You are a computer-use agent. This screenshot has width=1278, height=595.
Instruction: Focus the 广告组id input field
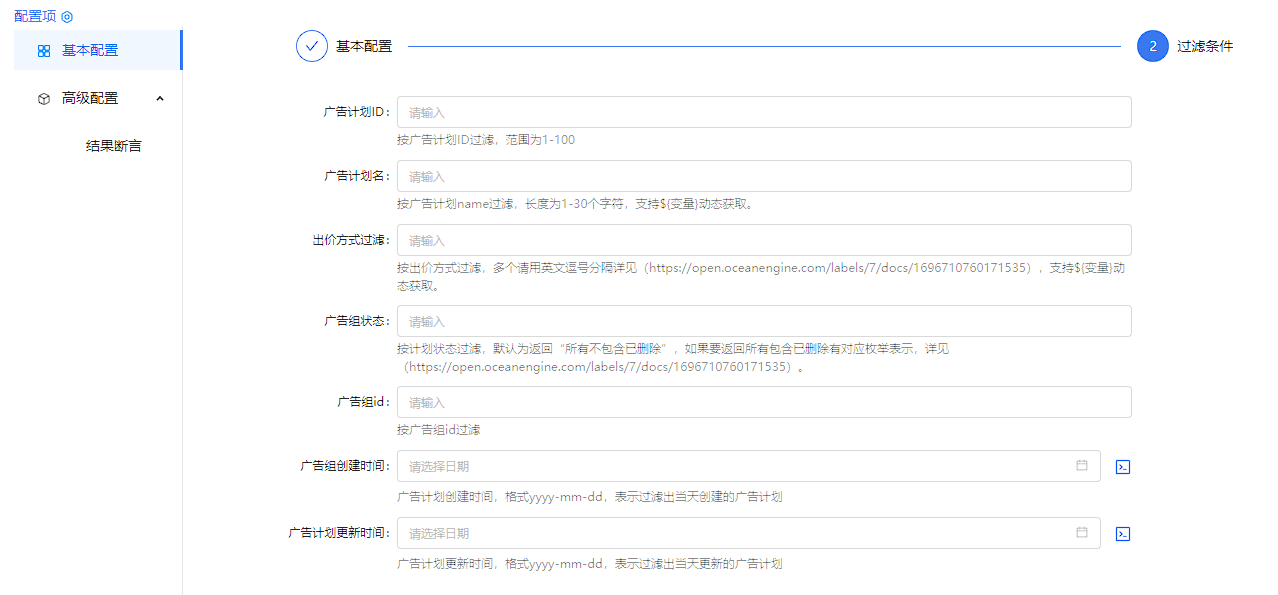coord(764,402)
